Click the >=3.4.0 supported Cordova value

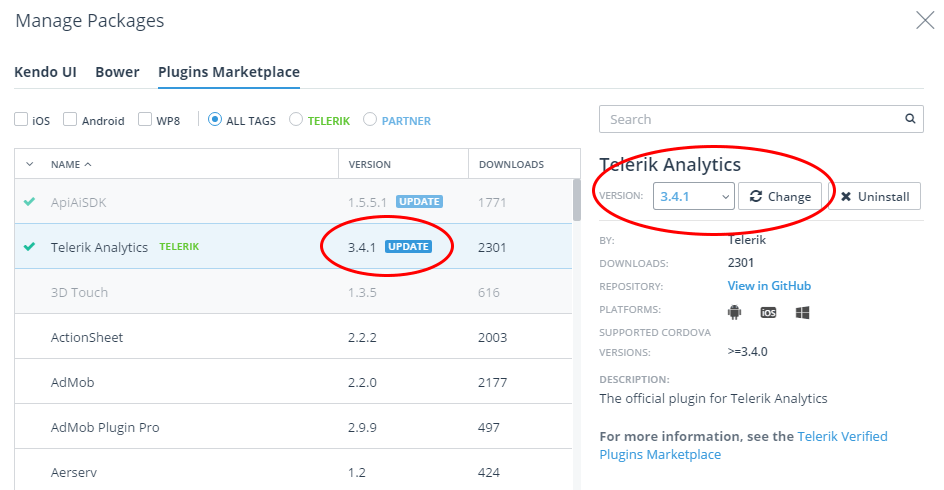(747, 352)
